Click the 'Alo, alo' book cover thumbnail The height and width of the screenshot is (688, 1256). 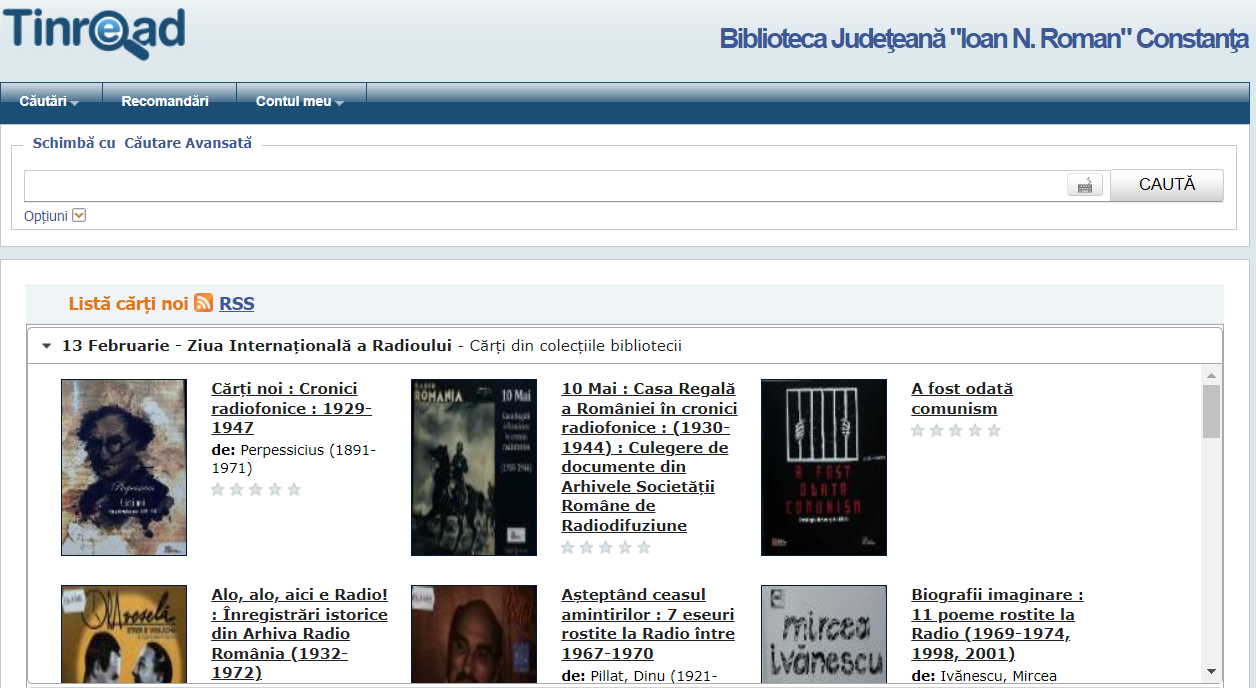pyautogui.click(x=124, y=635)
